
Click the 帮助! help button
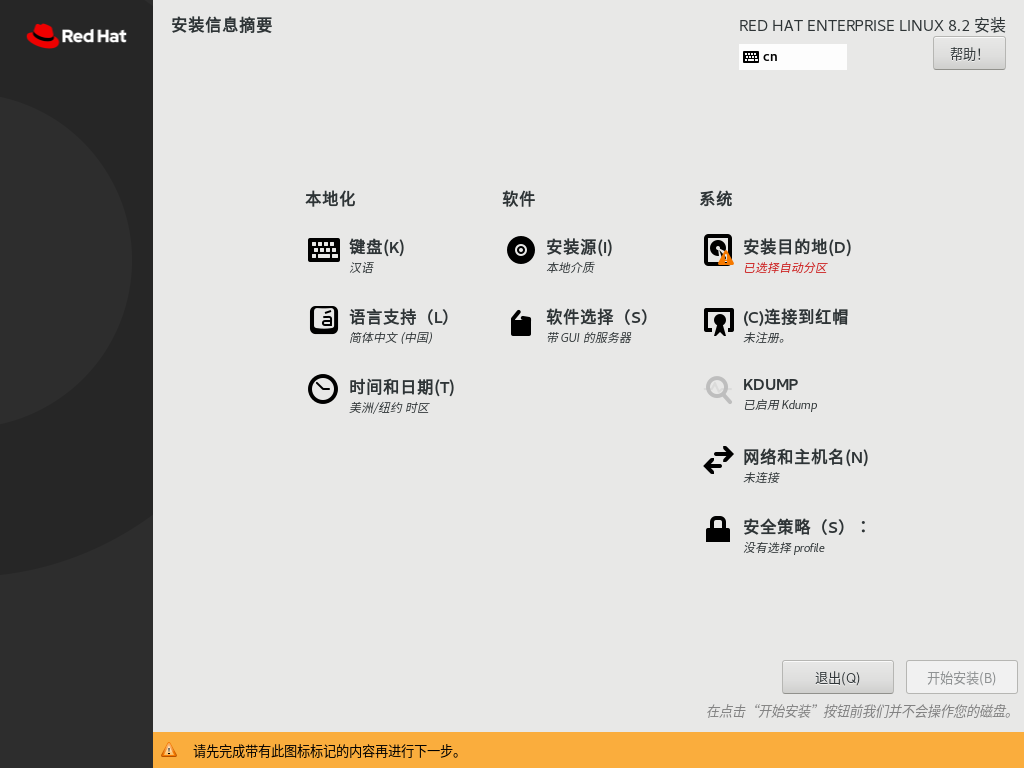tap(969, 53)
